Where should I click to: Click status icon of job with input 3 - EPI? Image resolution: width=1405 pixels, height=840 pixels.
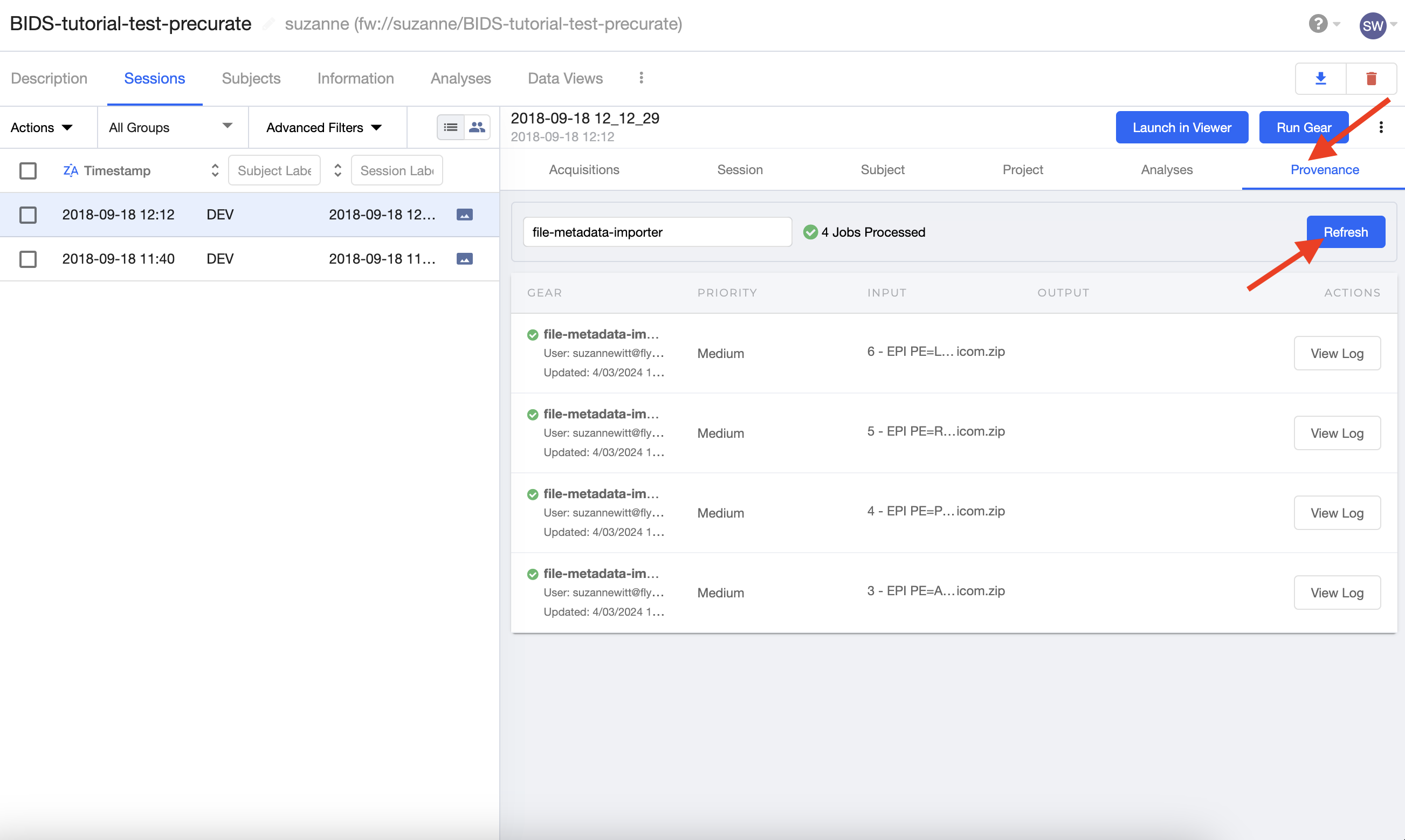point(533,575)
